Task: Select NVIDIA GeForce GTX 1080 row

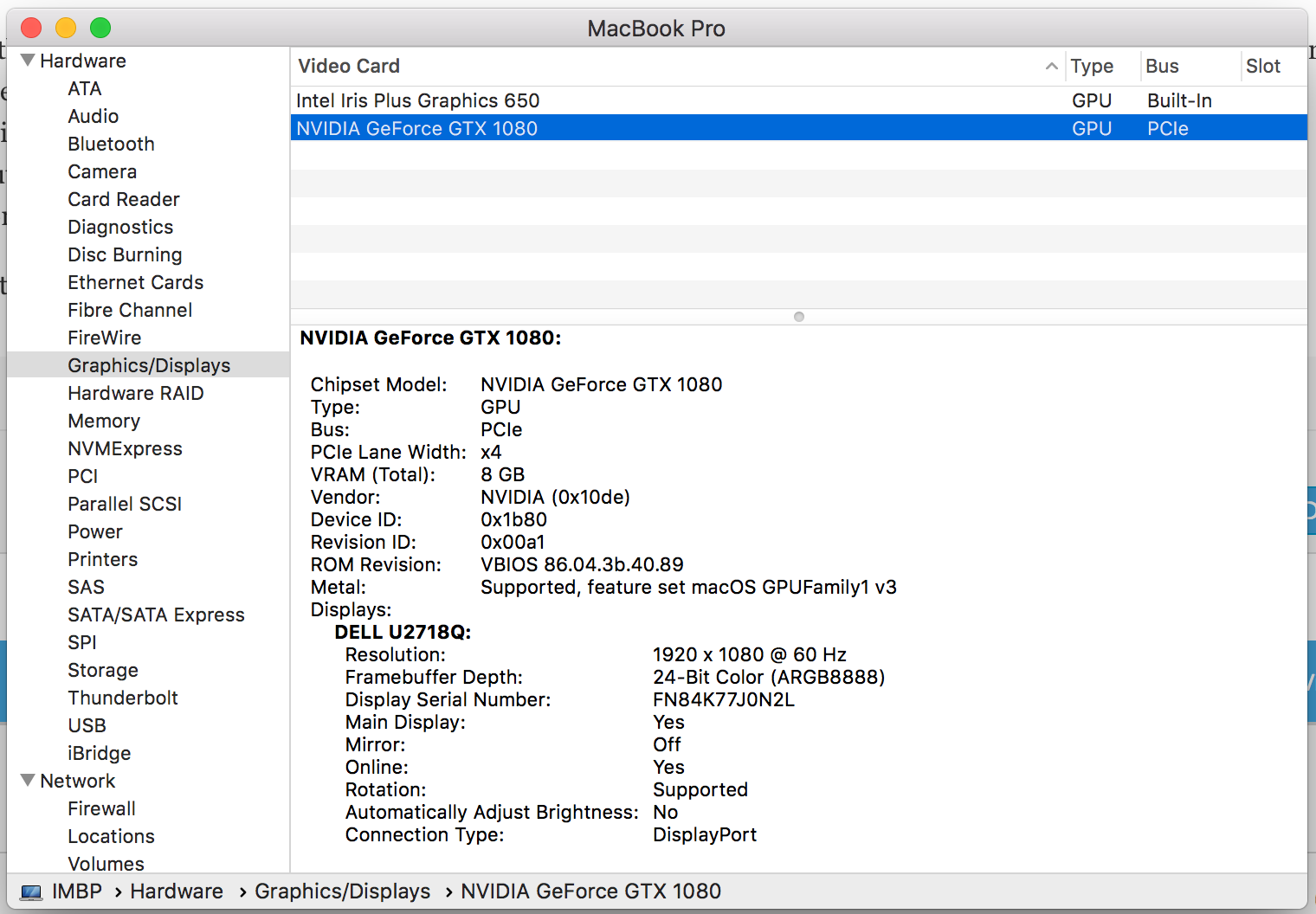Action: point(798,128)
